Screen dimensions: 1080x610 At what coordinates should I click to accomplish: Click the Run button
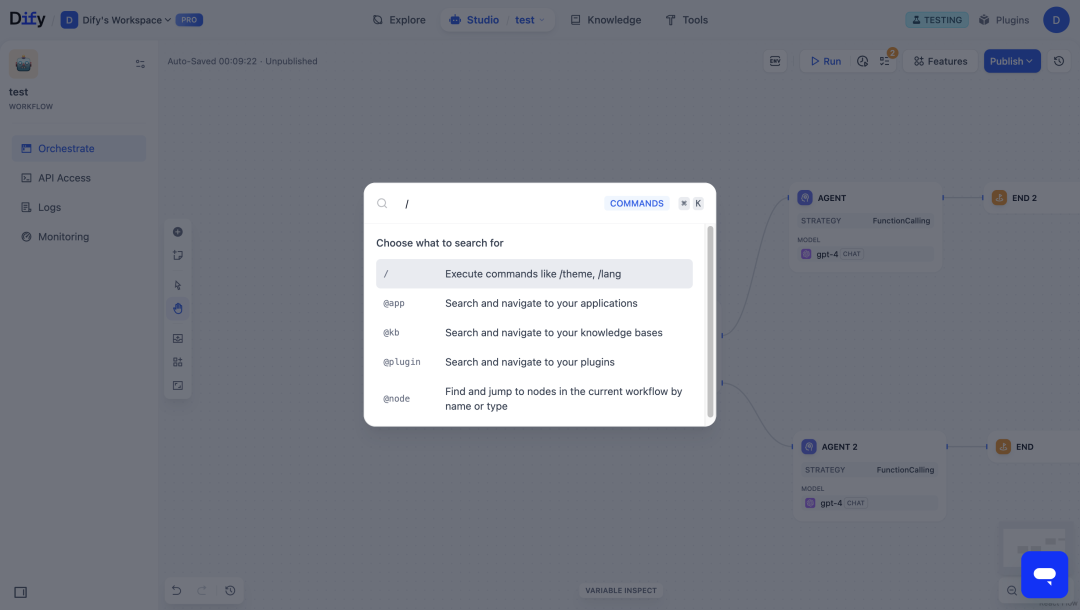point(825,61)
